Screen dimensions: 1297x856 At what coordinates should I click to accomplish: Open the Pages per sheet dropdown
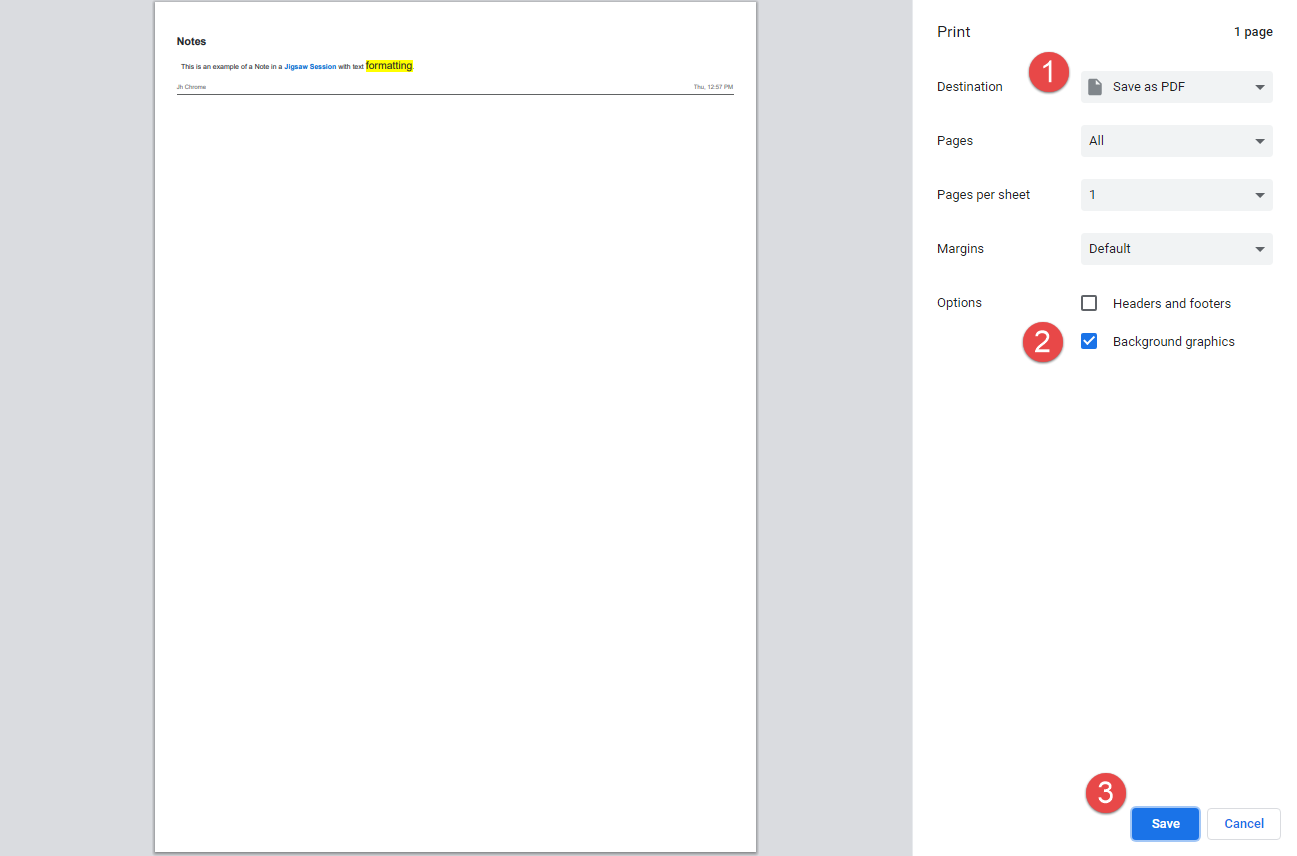pos(1176,195)
